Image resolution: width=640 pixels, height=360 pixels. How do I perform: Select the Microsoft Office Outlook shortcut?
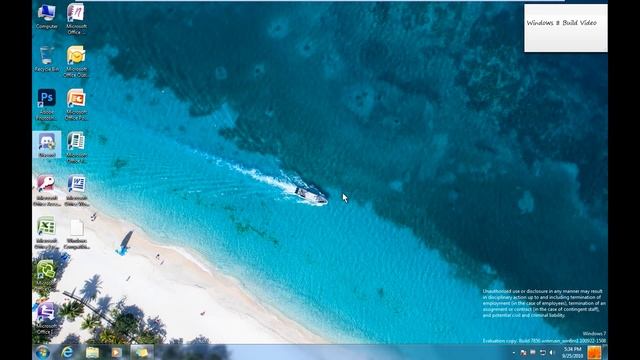tap(76, 62)
